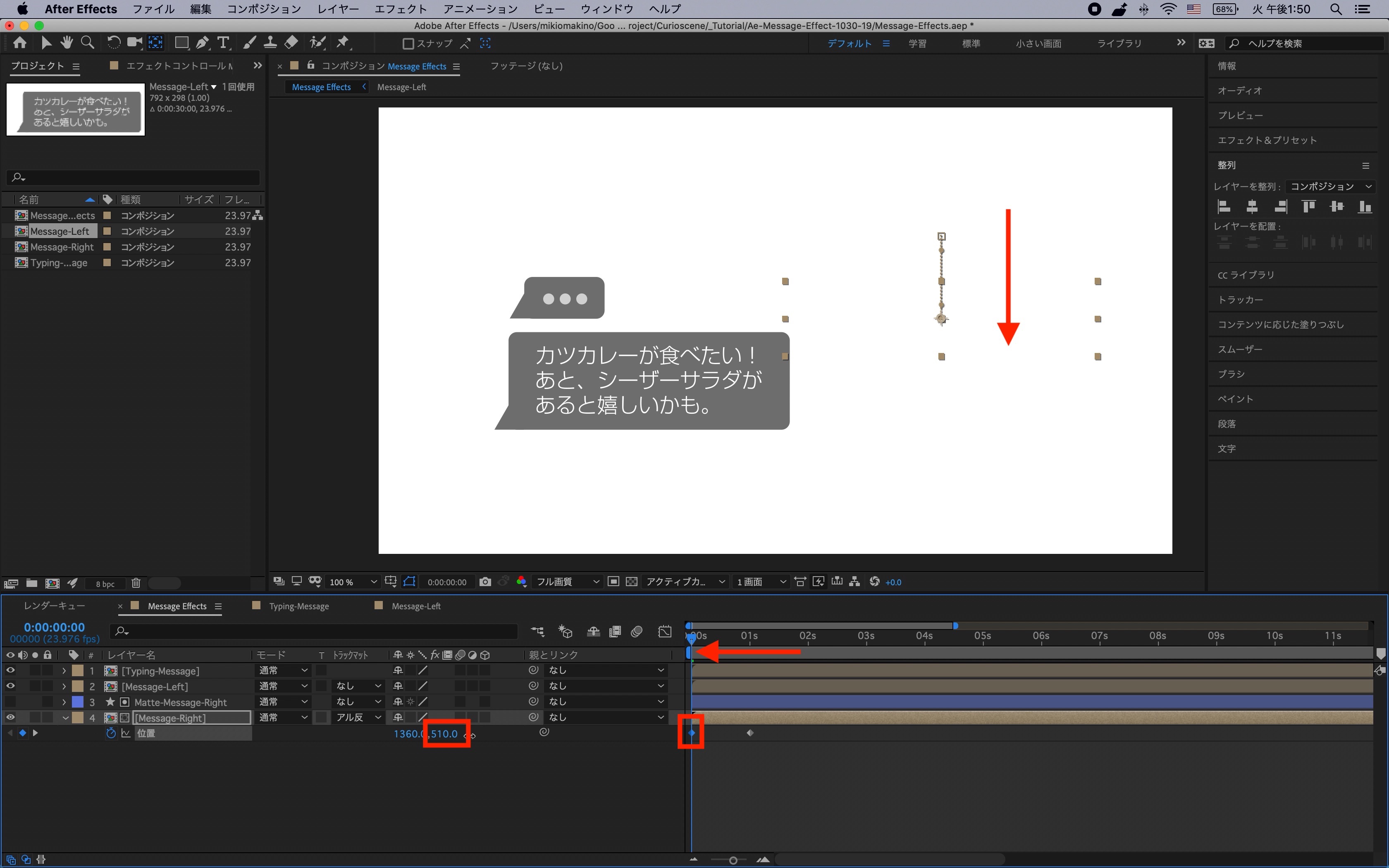The height and width of the screenshot is (868, 1389).
Task: Click the position stopwatch icon
Action: click(111, 733)
